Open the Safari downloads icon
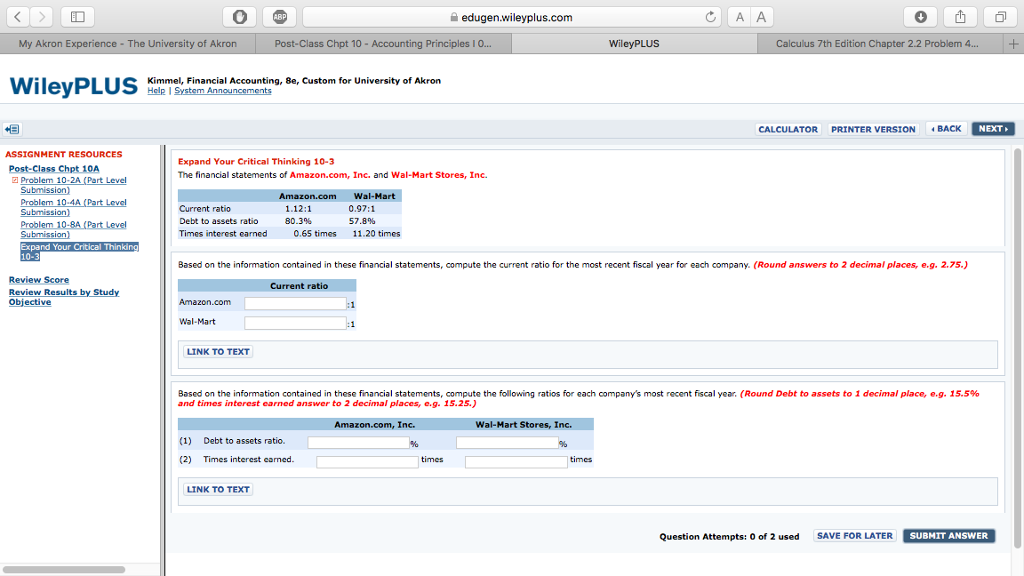1024x576 pixels. coord(921,17)
